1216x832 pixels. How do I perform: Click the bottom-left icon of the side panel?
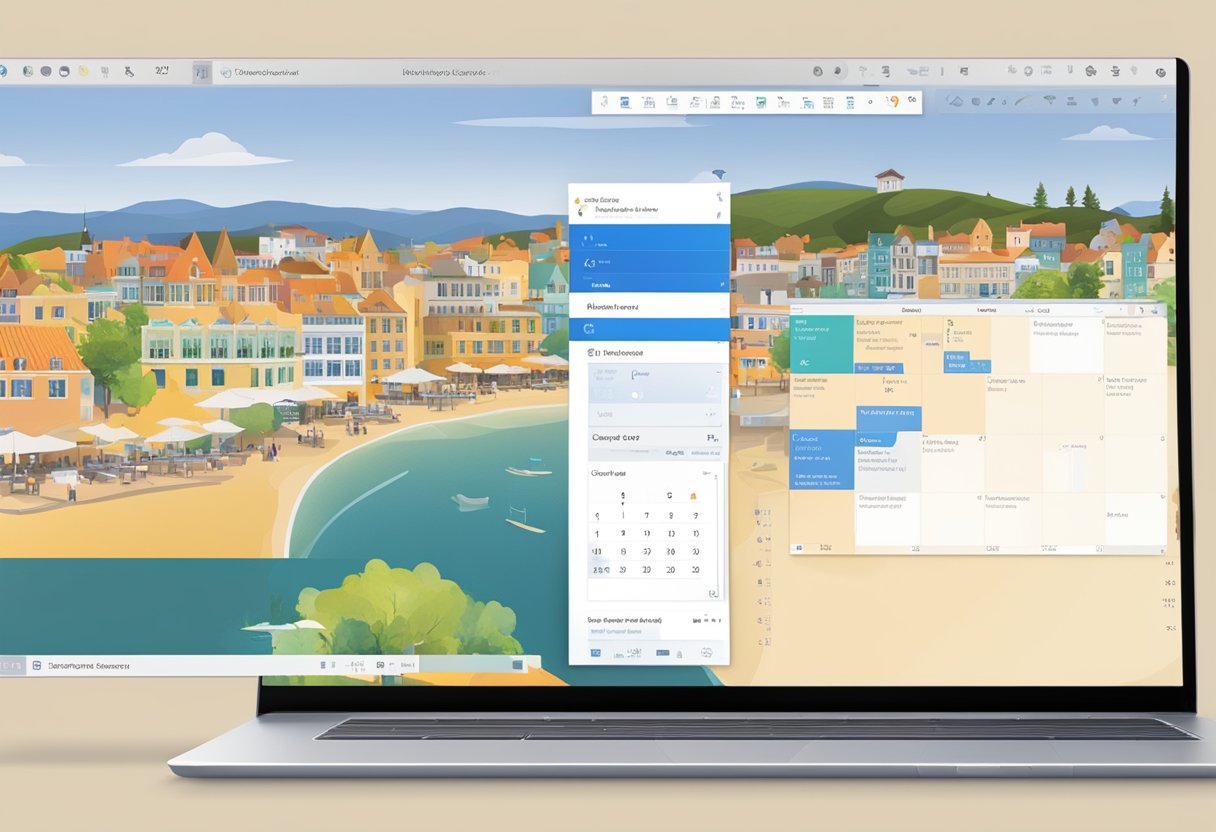click(x=596, y=652)
